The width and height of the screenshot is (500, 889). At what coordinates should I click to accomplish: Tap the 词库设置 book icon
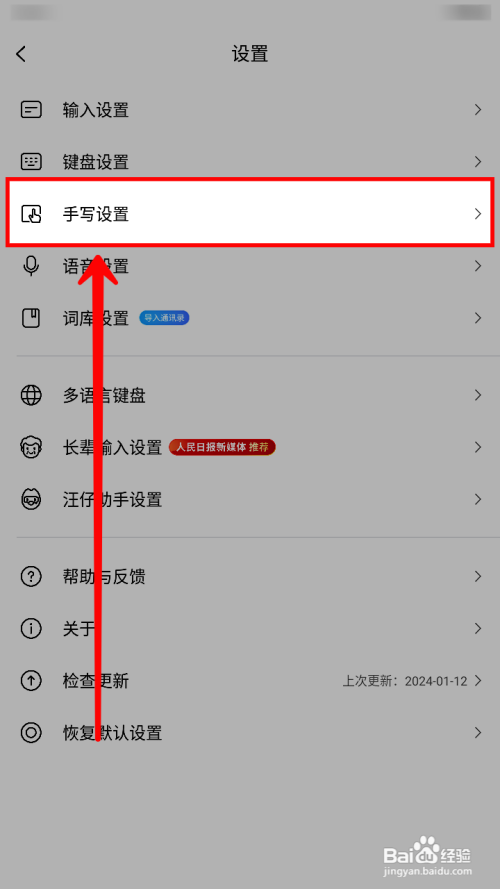click(x=31, y=318)
